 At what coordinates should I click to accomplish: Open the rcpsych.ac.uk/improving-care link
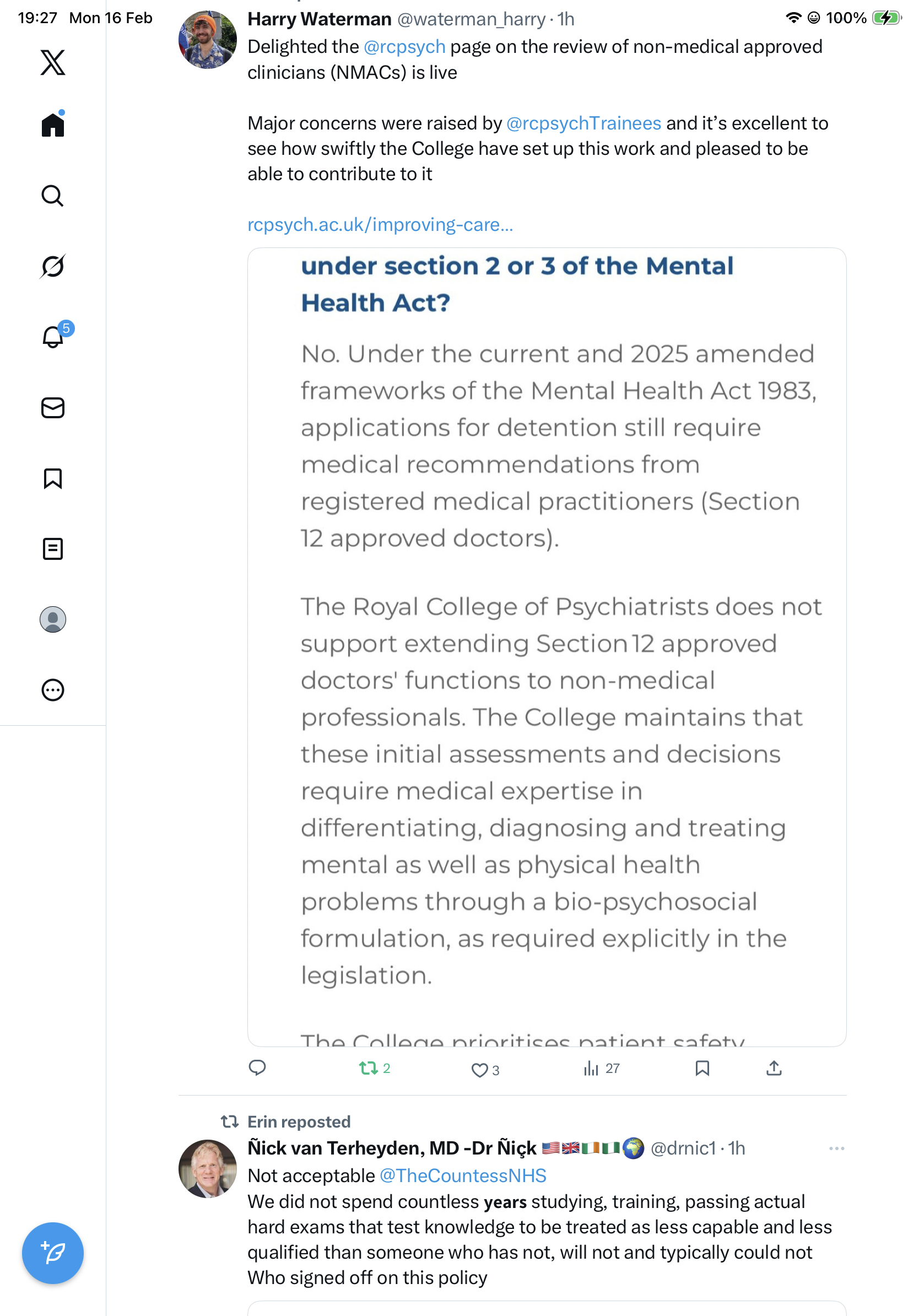click(380, 225)
